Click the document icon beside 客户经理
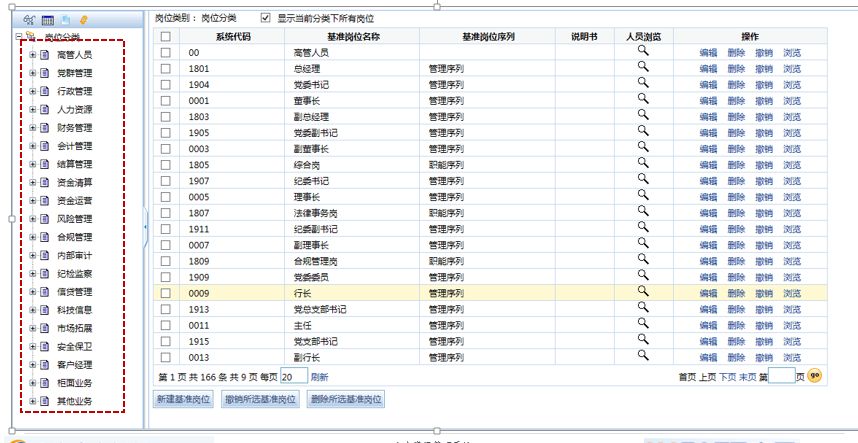Screen dimensions: 858x443 click(45, 365)
